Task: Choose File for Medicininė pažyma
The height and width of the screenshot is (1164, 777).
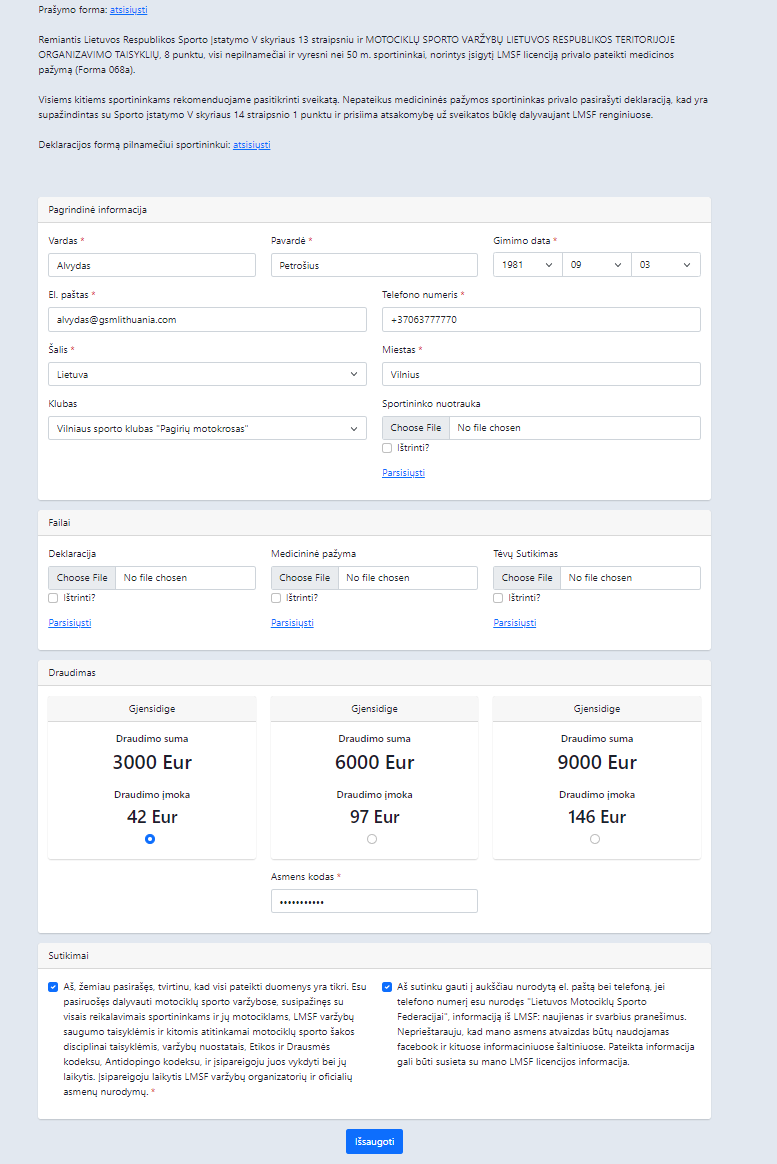Action: coord(304,578)
